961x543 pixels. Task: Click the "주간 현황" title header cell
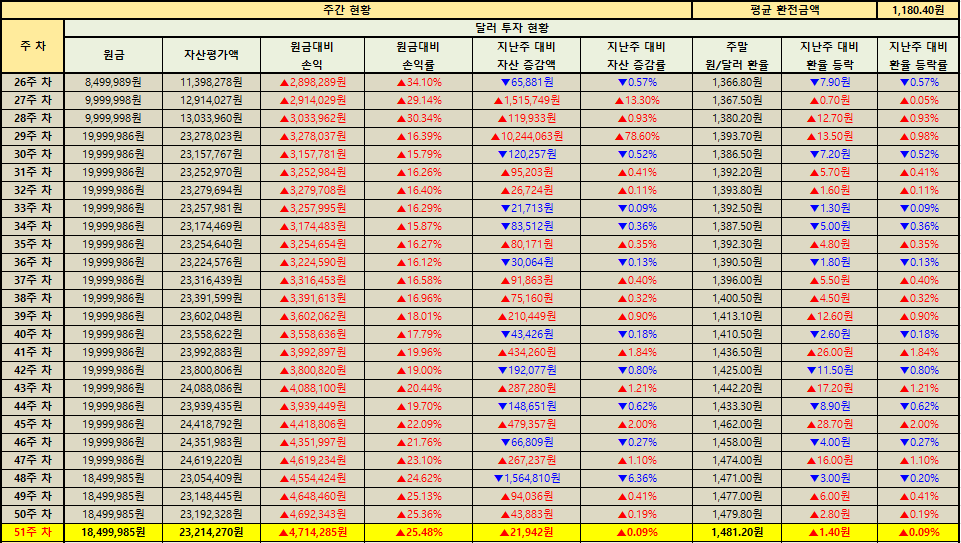coord(347,9)
